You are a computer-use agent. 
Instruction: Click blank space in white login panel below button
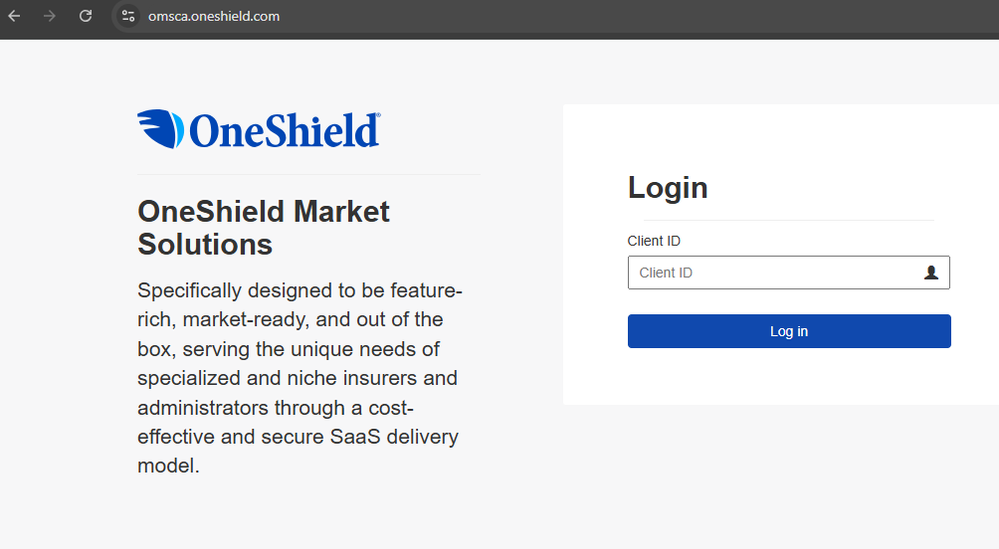pyautogui.click(x=780, y=378)
